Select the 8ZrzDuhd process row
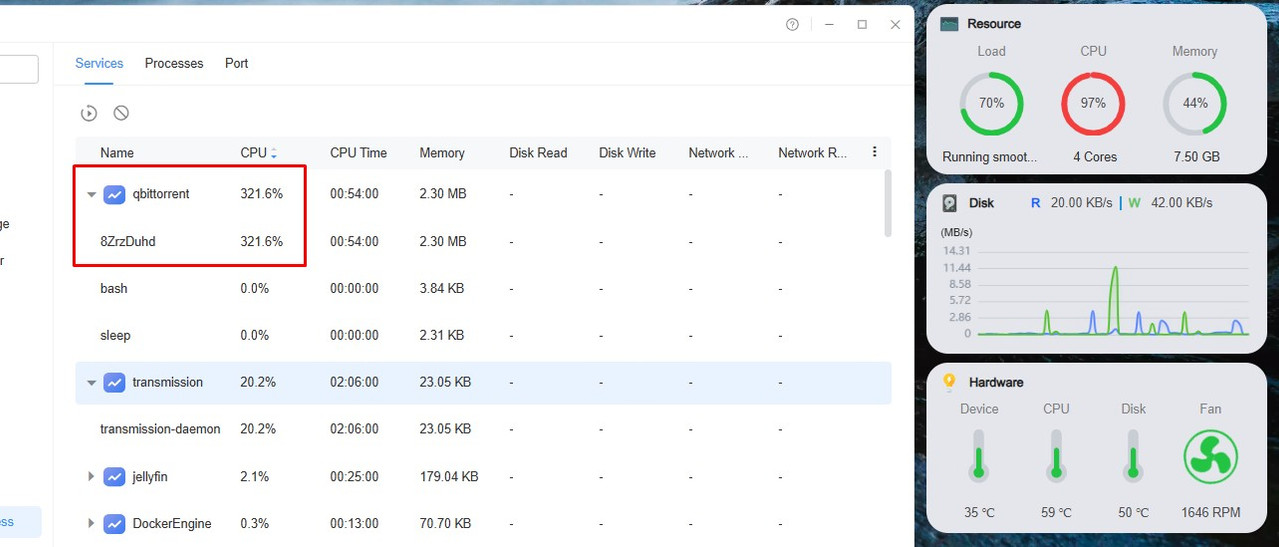 pos(483,241)
